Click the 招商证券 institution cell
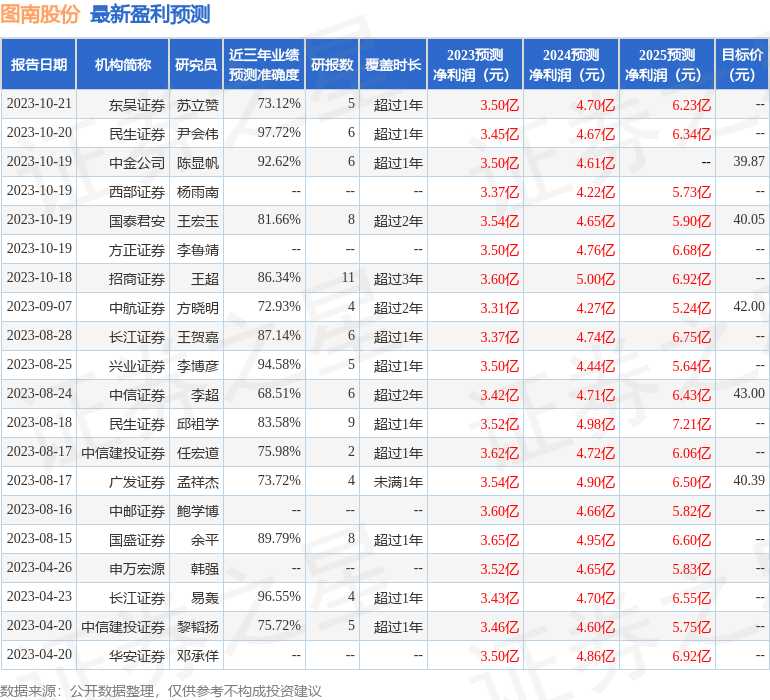 pos(137,279)
